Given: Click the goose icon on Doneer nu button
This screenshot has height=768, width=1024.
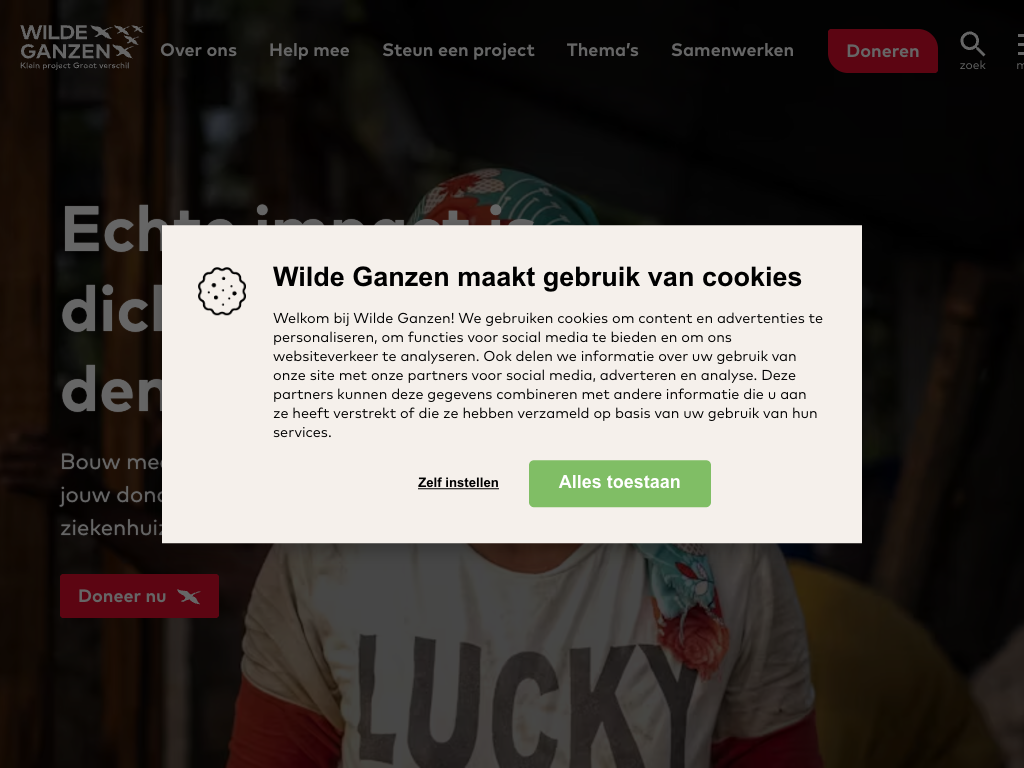Looking at the screenshot, I should 189,596.
